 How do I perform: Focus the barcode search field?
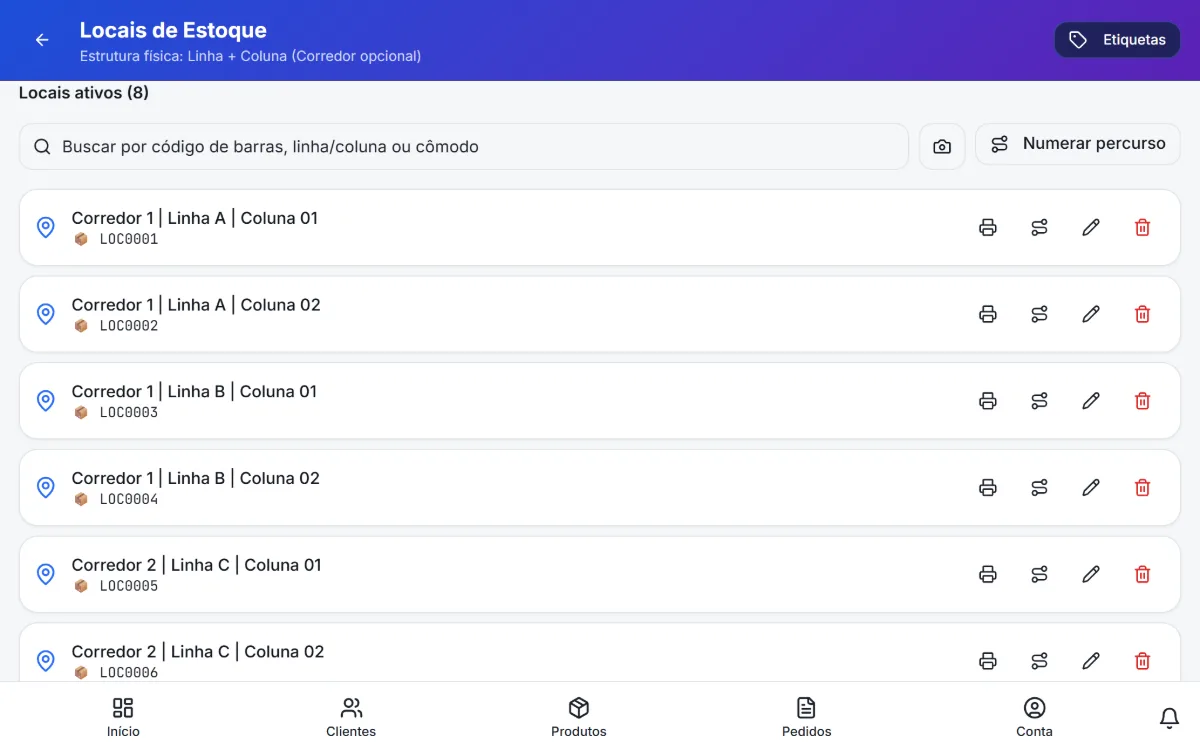pos(464,147)
